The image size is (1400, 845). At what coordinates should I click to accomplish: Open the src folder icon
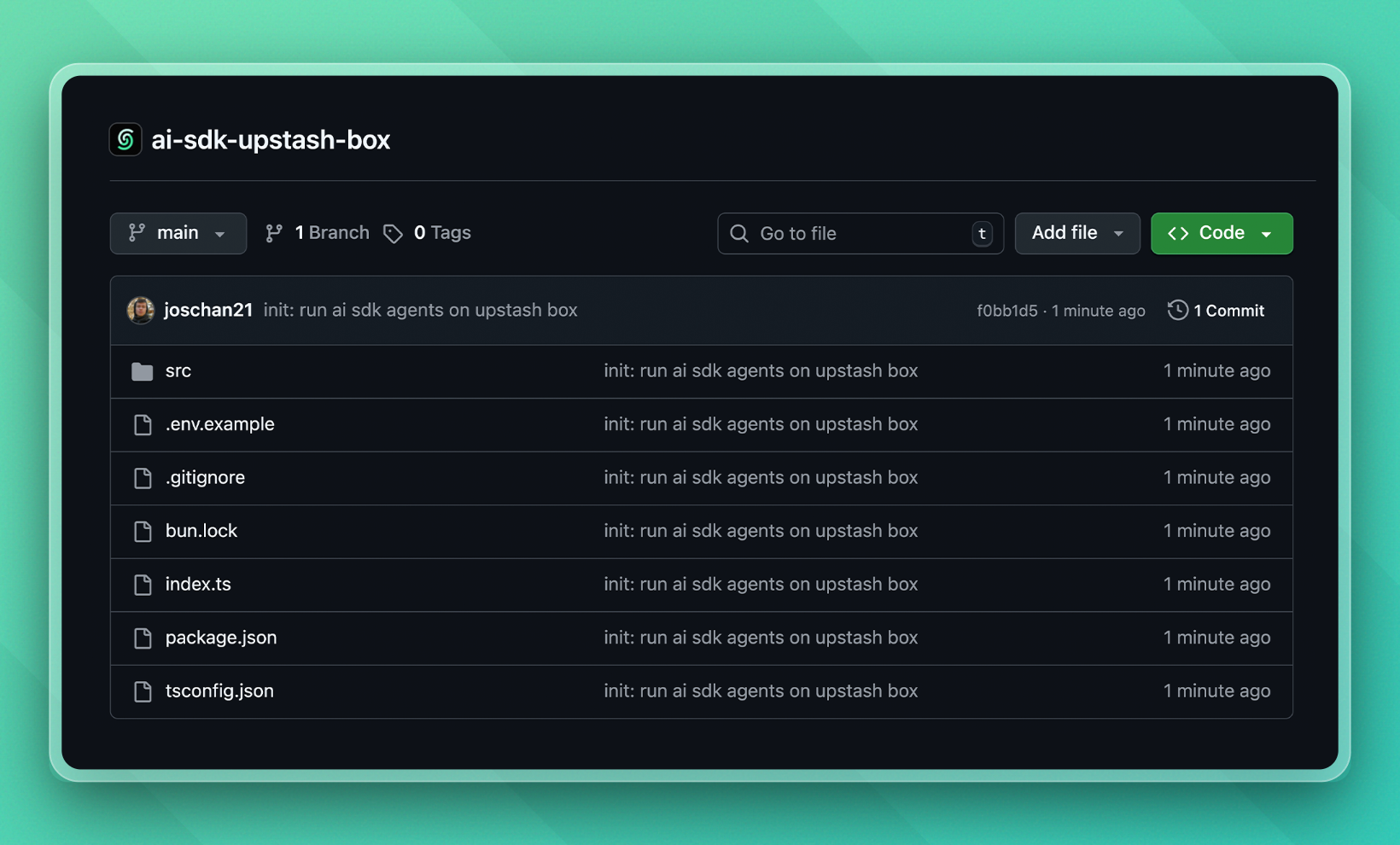pyautogui.click(x=142, y=371)
